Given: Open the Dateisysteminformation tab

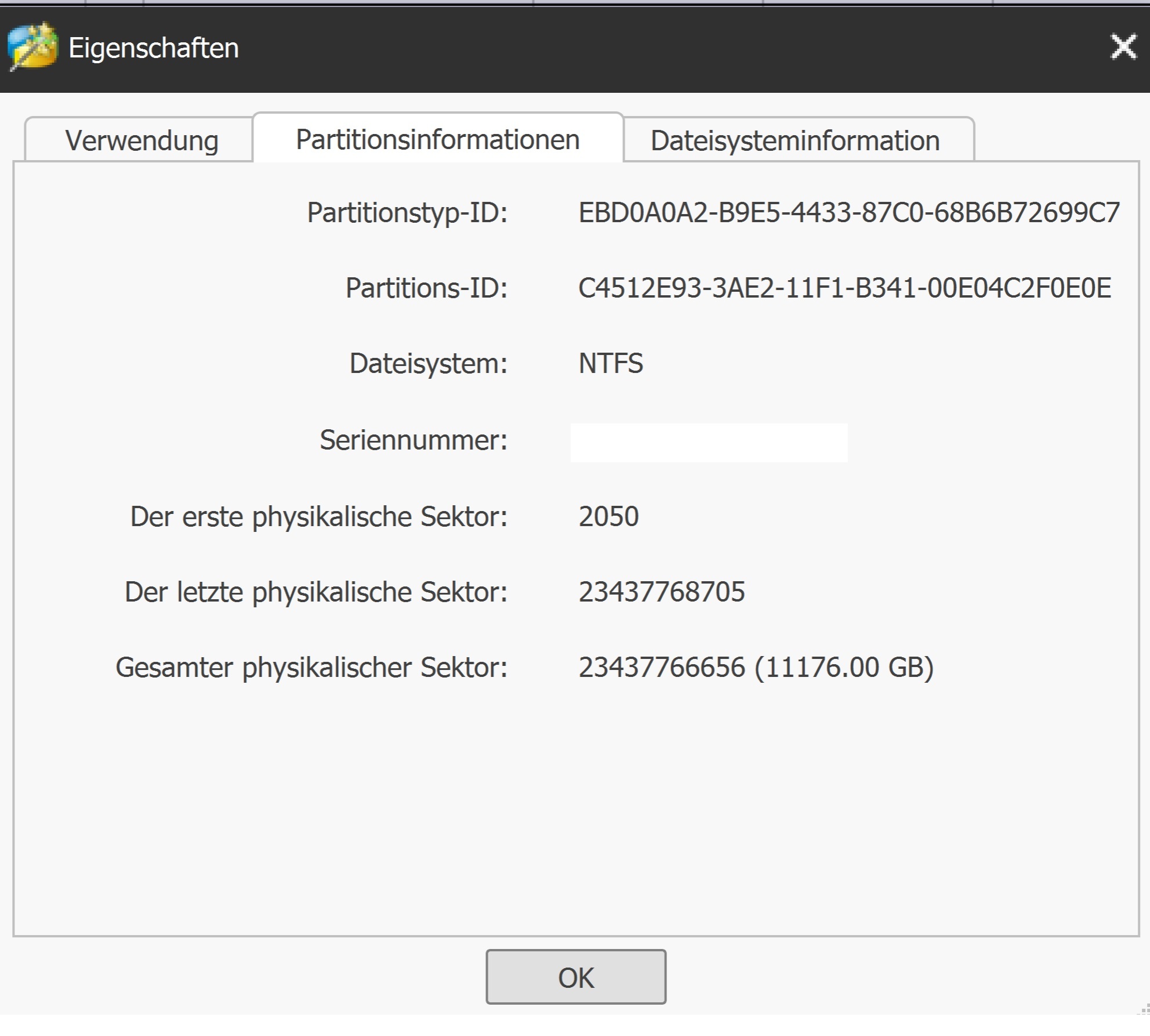Looking at the screenshot, I should (x=795, y=141).
